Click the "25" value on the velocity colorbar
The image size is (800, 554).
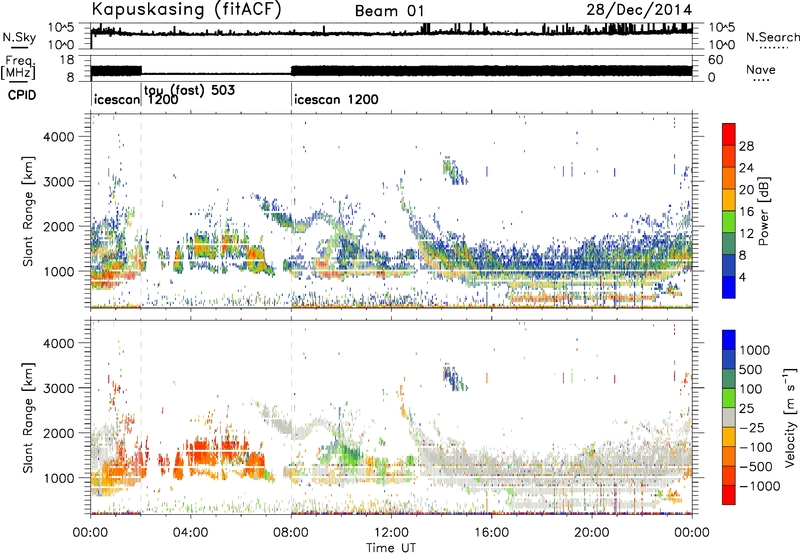point(746,408)
